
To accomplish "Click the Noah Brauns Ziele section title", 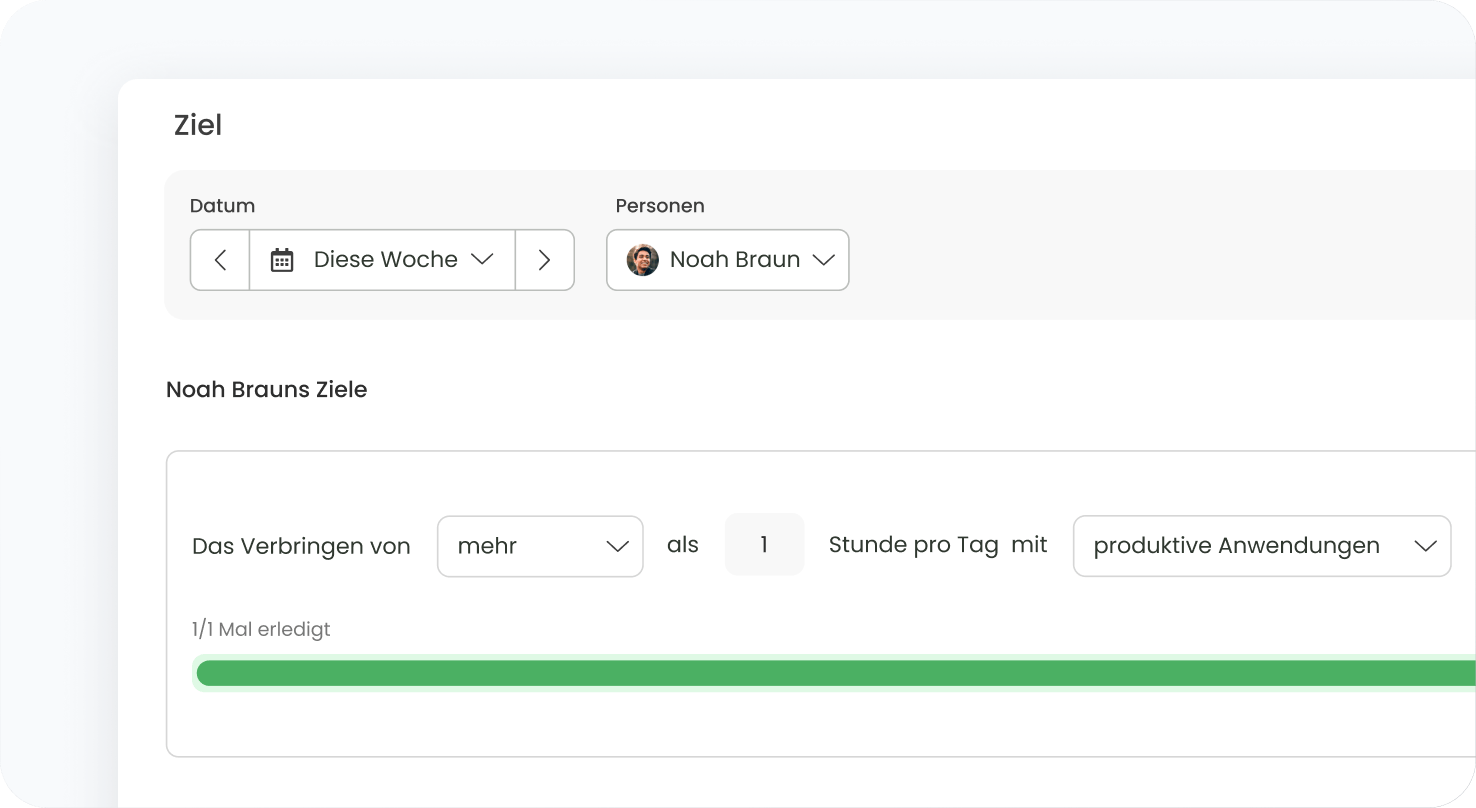I will point(266,390).
